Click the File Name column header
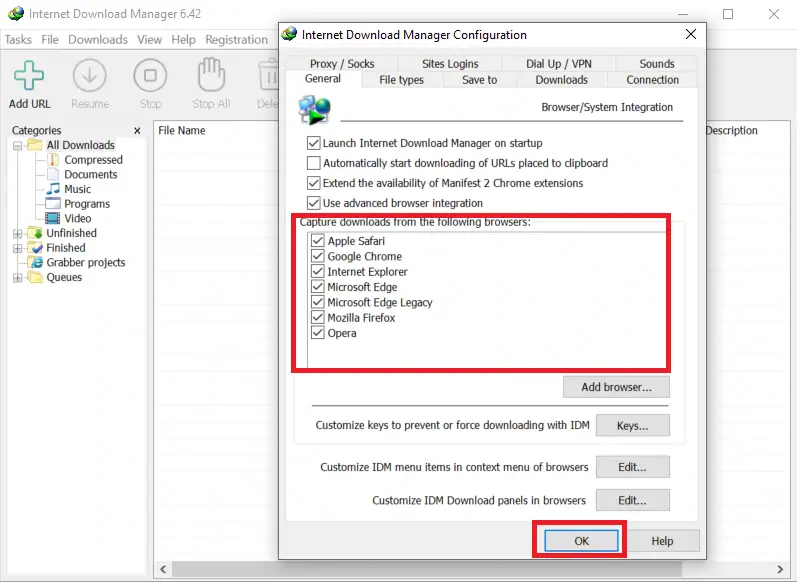 (x=182, y=131)
